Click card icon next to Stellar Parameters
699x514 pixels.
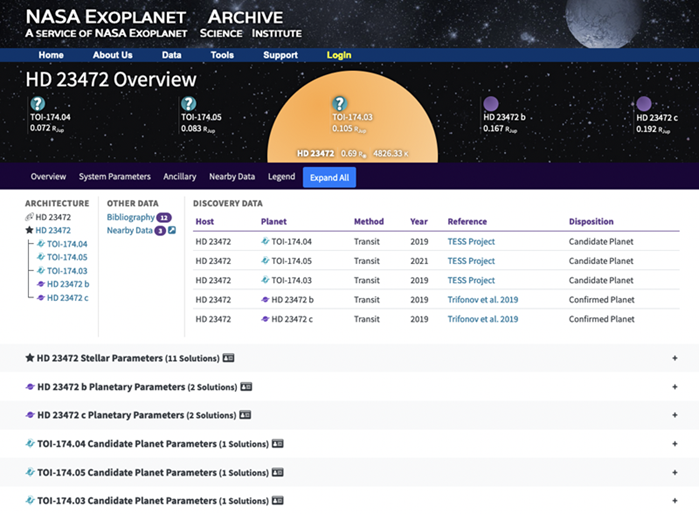pyautogui.click(x=228, y=357)
